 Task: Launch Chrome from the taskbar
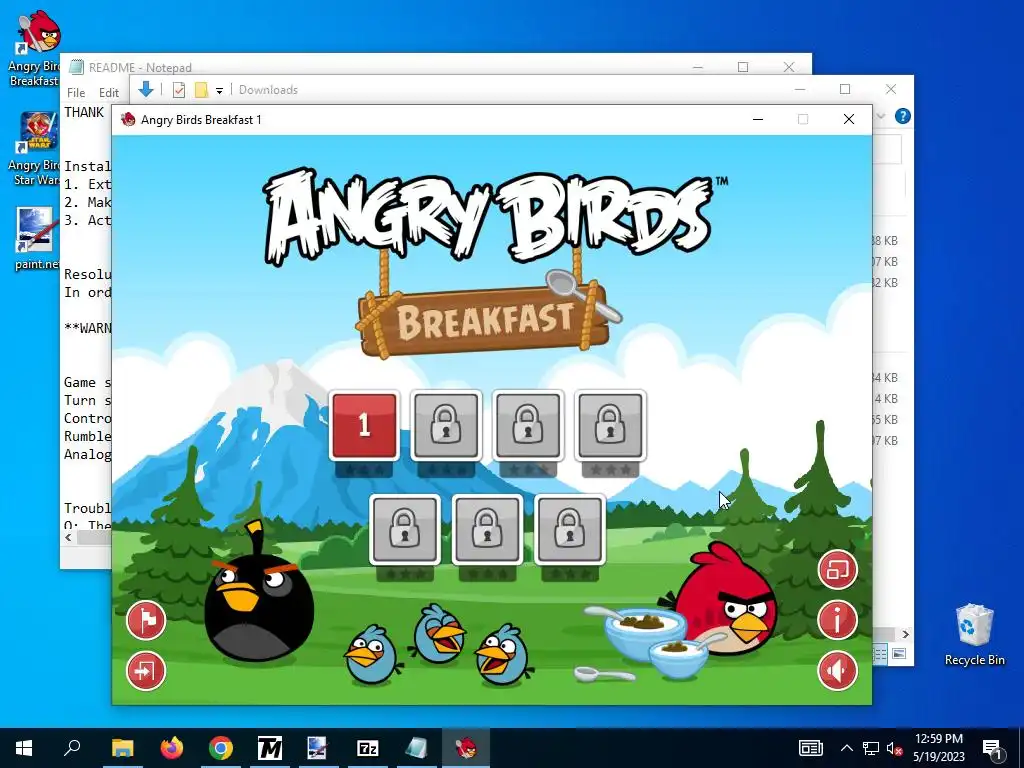pos(221,748)
